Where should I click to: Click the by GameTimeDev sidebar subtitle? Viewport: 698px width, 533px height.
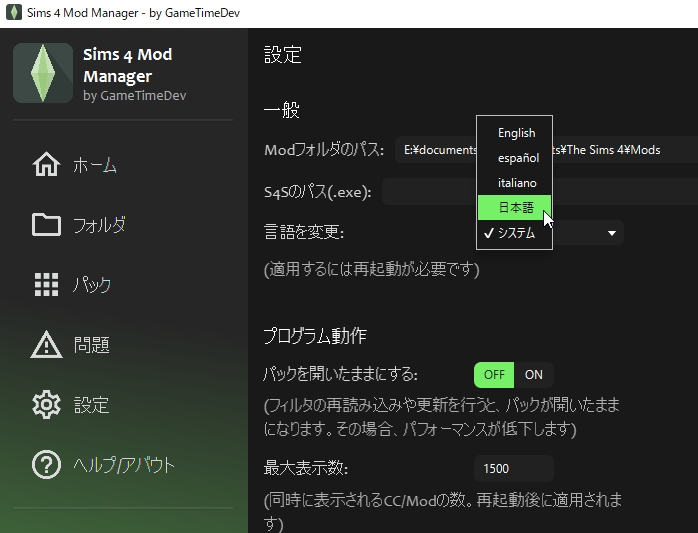[x=134, y=95]
